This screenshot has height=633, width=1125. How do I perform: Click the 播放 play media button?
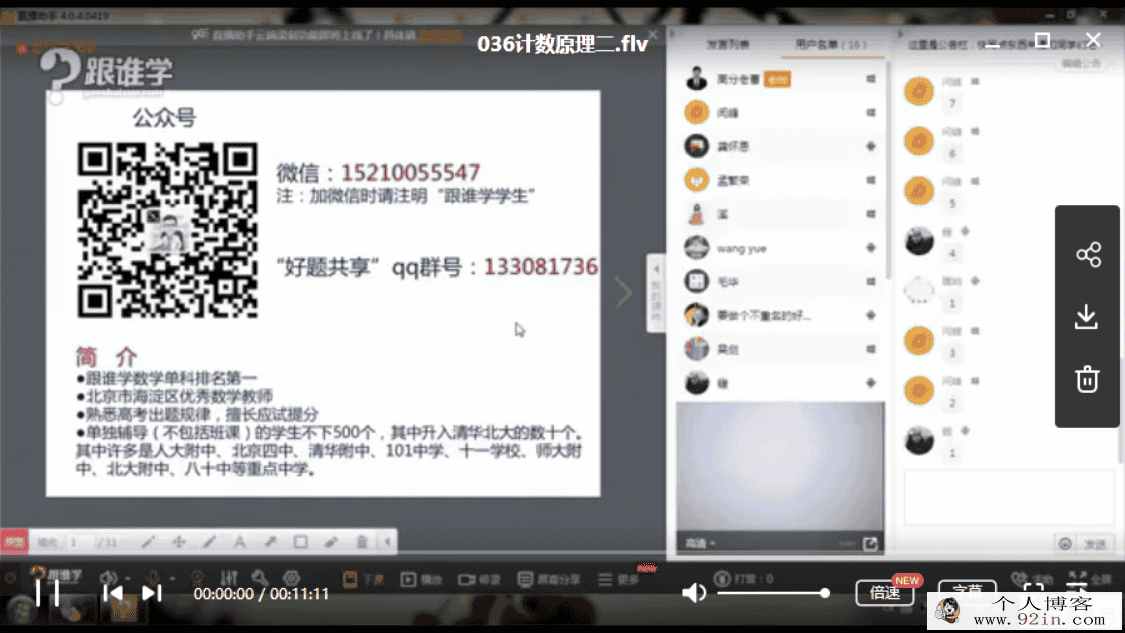click(421, 579)
